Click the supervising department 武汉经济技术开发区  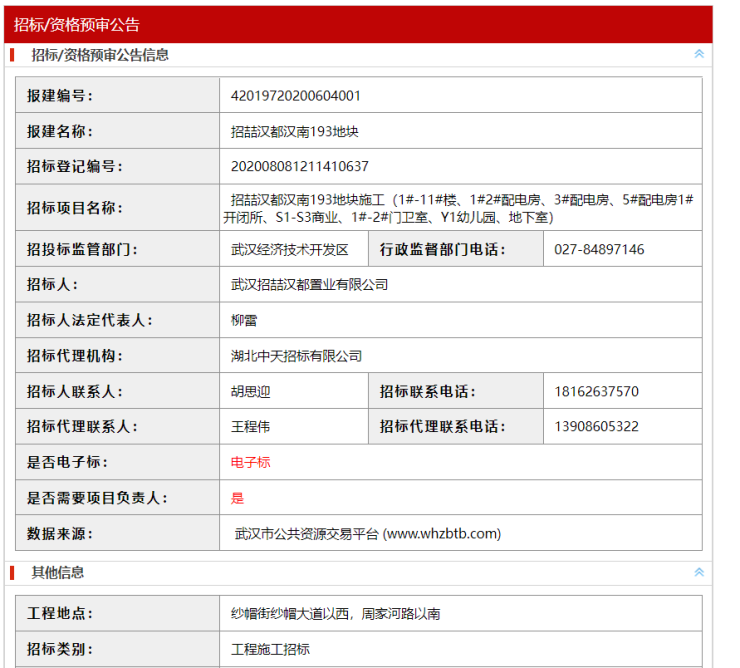289,249
